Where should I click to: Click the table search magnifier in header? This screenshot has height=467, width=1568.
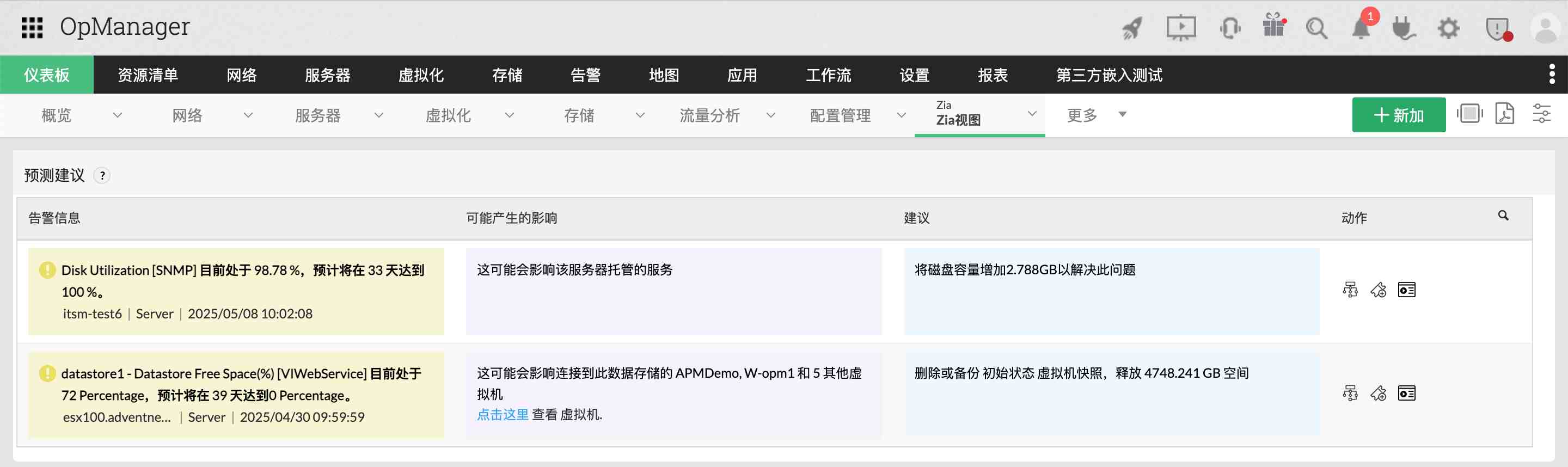(1503, 216)
